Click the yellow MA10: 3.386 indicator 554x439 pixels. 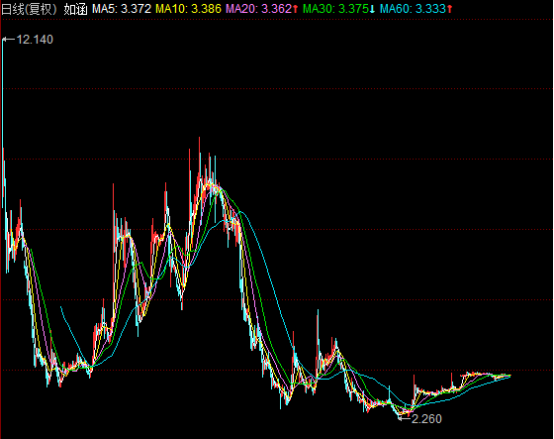pyautogui.click(x=188, y=9)
